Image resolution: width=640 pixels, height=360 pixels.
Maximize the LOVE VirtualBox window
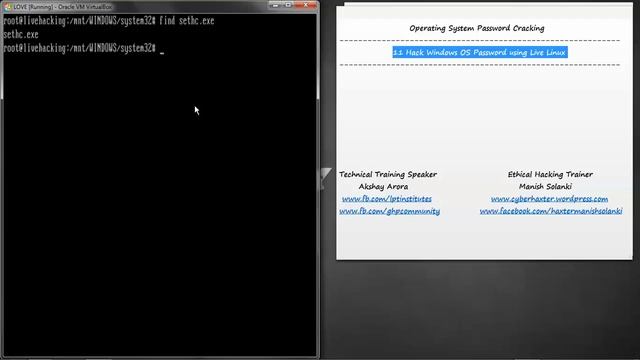click(287, 5)
